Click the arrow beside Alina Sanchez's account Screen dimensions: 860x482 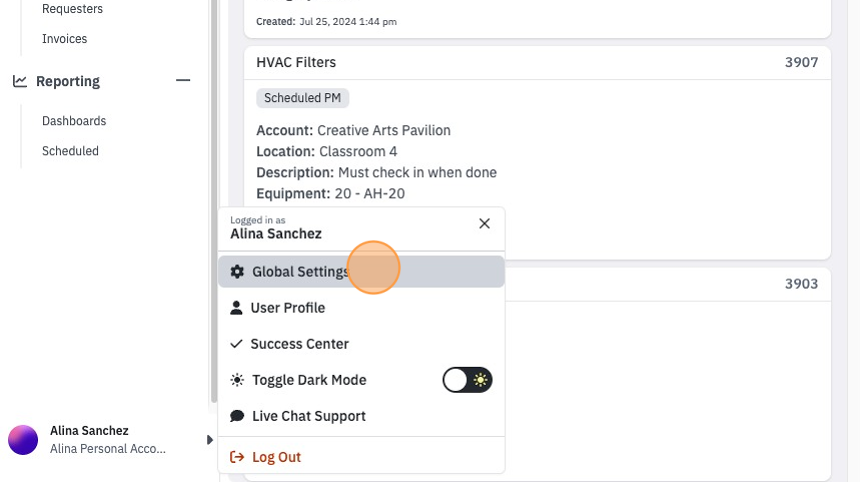[210, 440]
